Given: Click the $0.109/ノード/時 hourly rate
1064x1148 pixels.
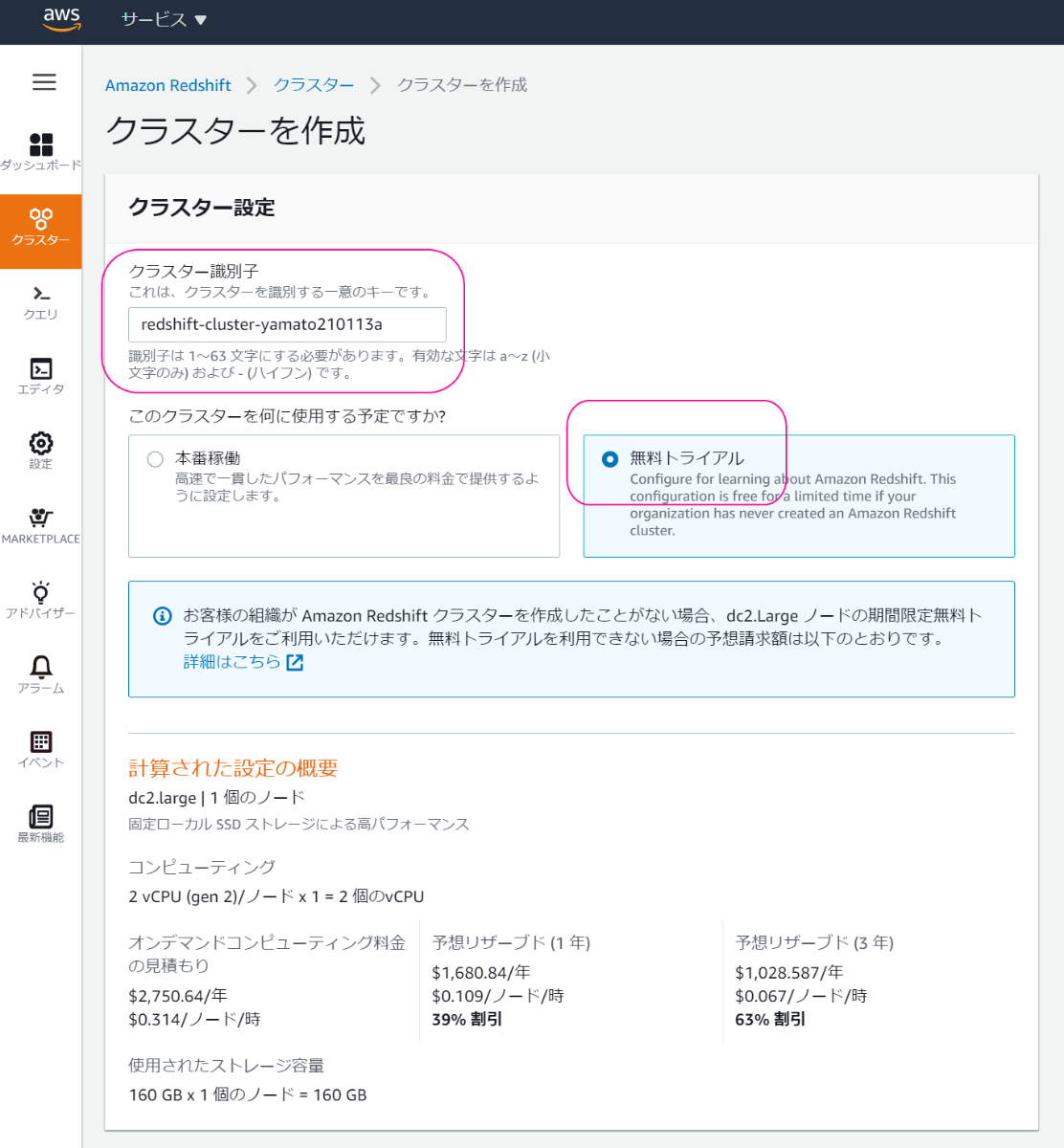Looking at the screenshot, I should point(498,997).
